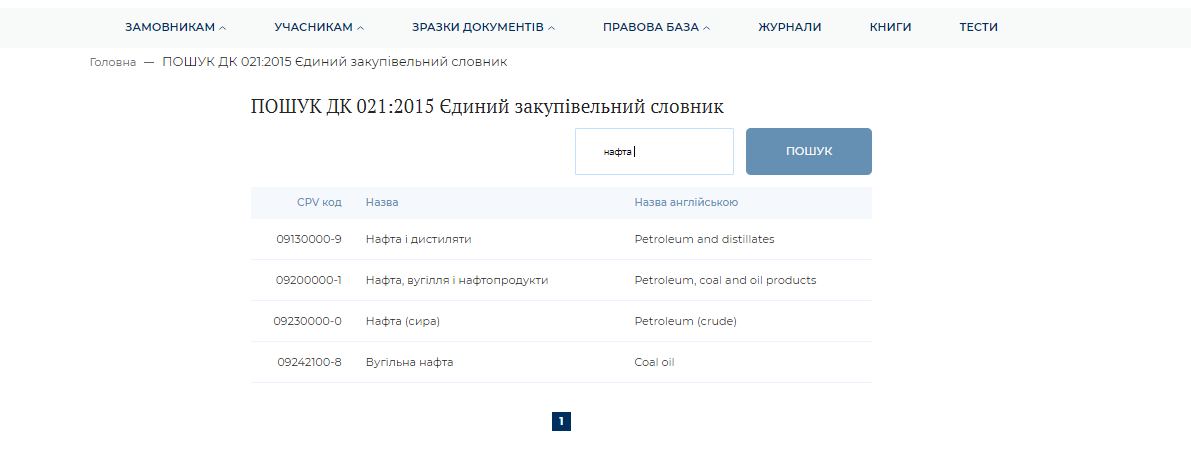This screenshot has width=1191, height=473.
Task: Go to the ЖУРНАЛИ section
Action: pyautogui.click(x=789, y=27)
